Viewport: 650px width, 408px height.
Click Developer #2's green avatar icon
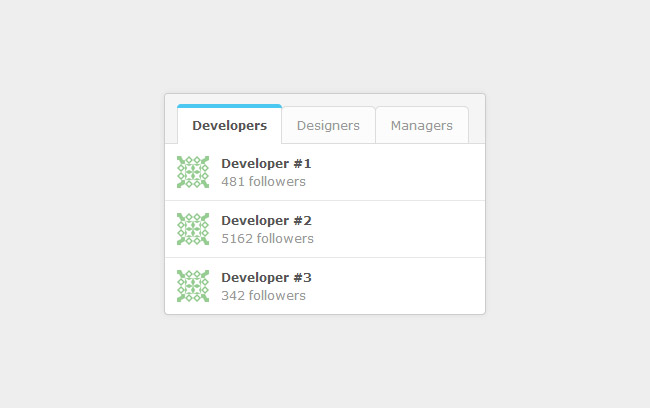click(193, 229)
